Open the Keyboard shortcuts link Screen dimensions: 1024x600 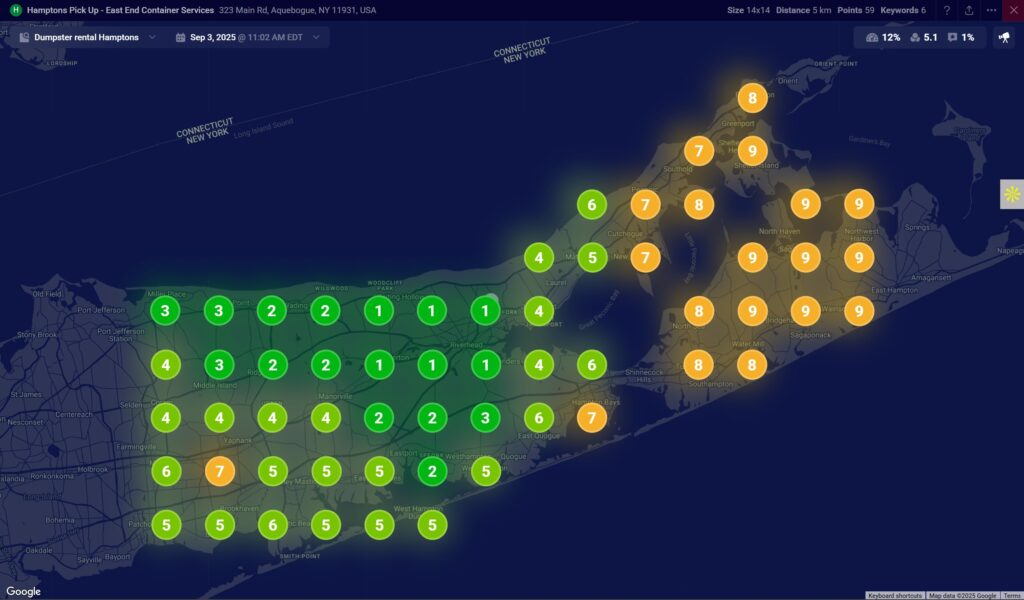(895, 595)
